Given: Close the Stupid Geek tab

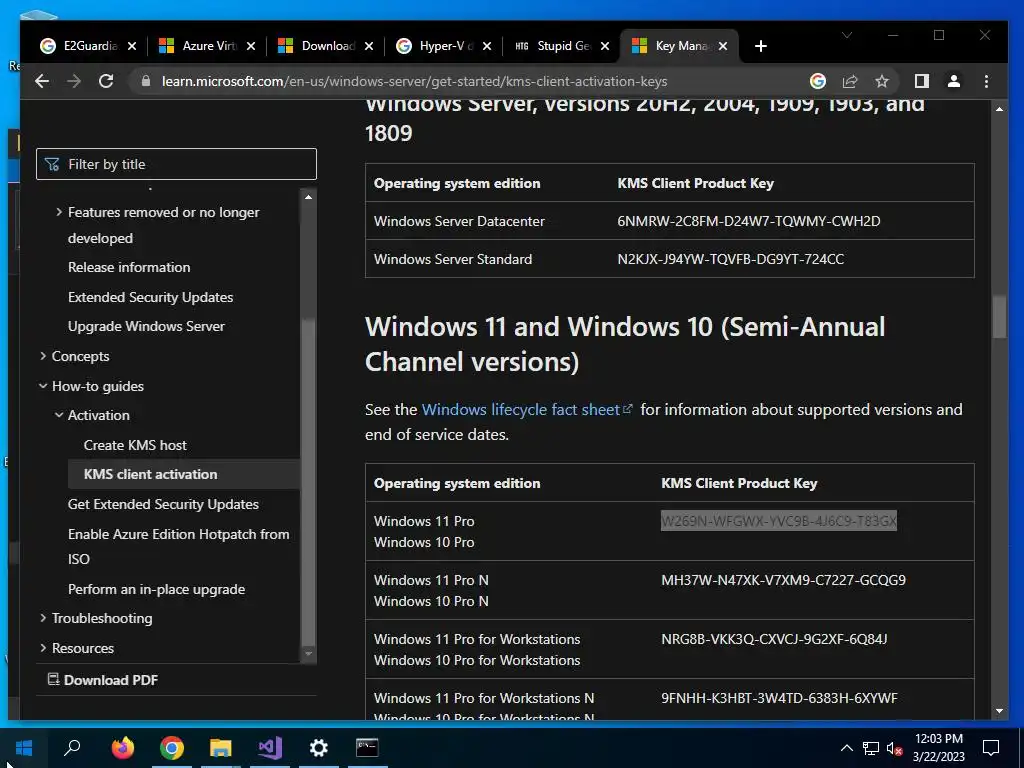Looking at the screenshot, I should pos(605,46).
